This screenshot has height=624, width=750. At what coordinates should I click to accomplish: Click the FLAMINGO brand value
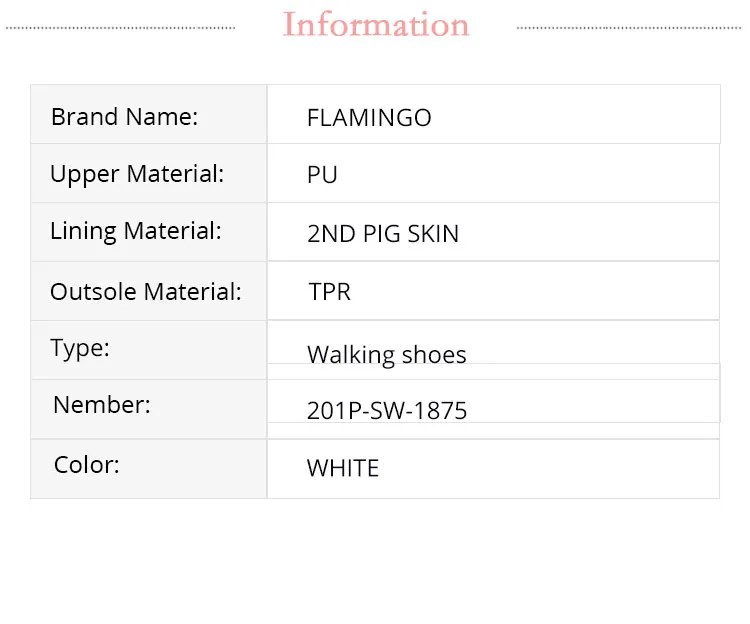click(x=369, y=118)
